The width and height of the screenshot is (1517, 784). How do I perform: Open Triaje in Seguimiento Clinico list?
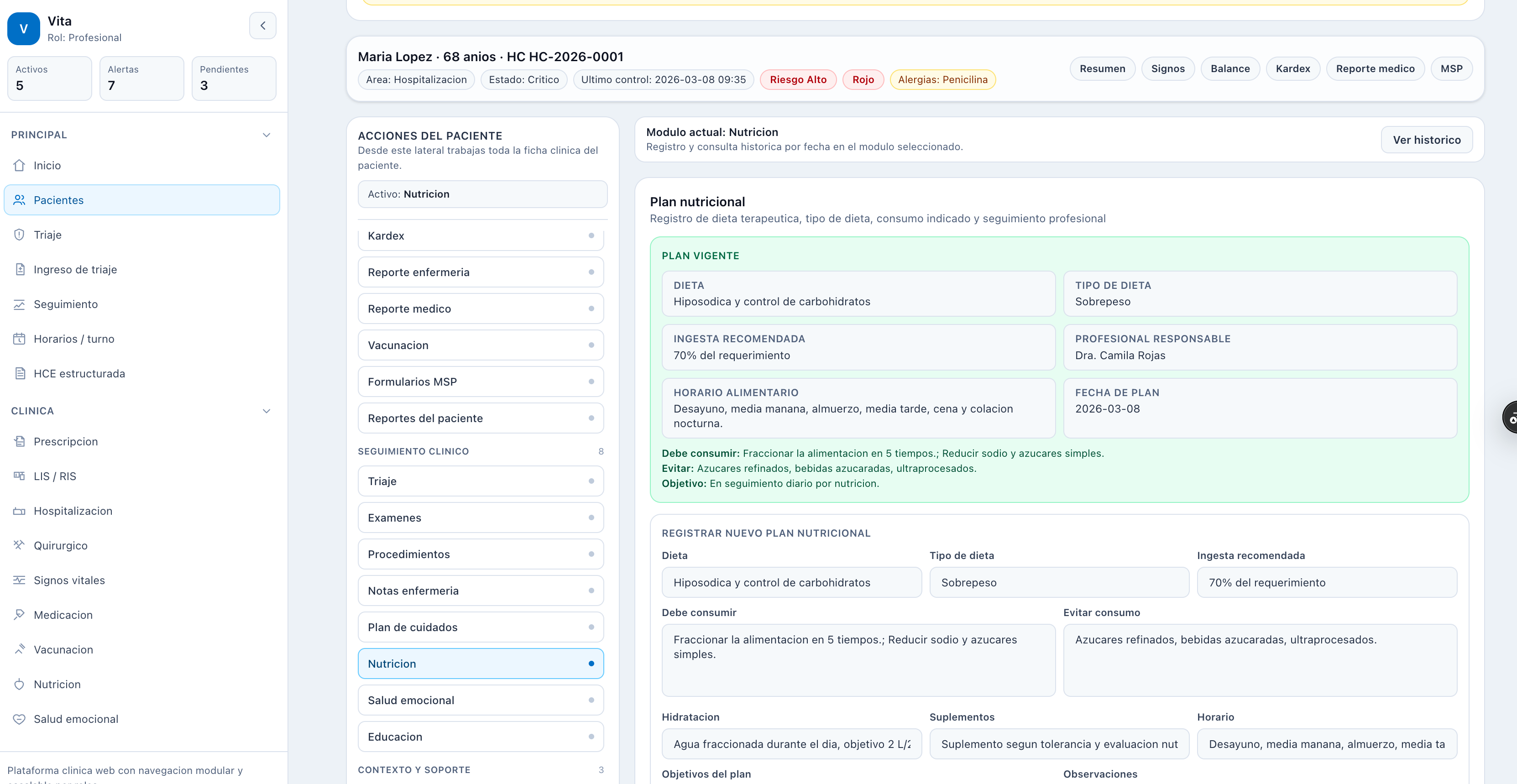click(481, 481)
